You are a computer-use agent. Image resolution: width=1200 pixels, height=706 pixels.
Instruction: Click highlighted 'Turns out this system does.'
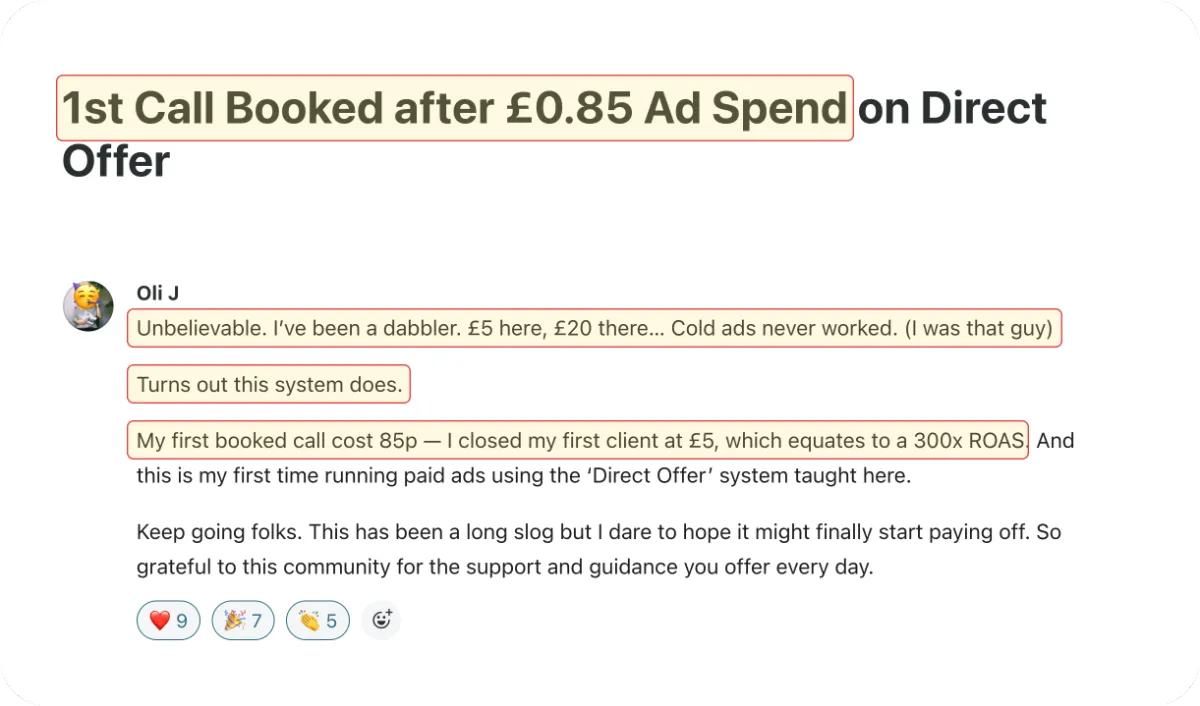pyautogui.click(x=269, y=384)
